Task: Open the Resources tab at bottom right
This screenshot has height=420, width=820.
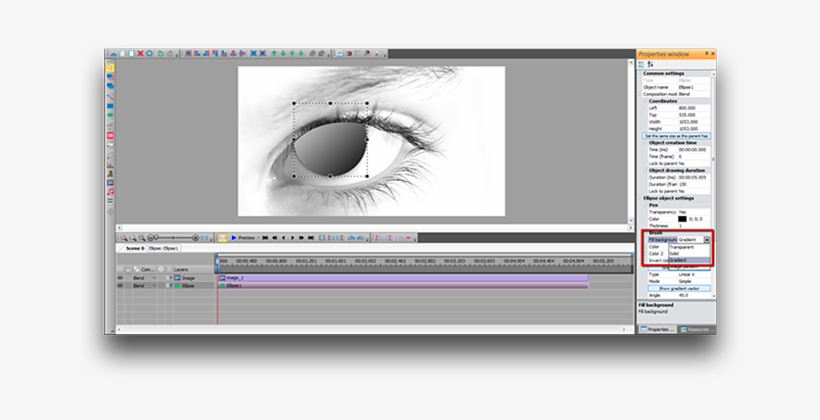Action: (x=697, y=330)
